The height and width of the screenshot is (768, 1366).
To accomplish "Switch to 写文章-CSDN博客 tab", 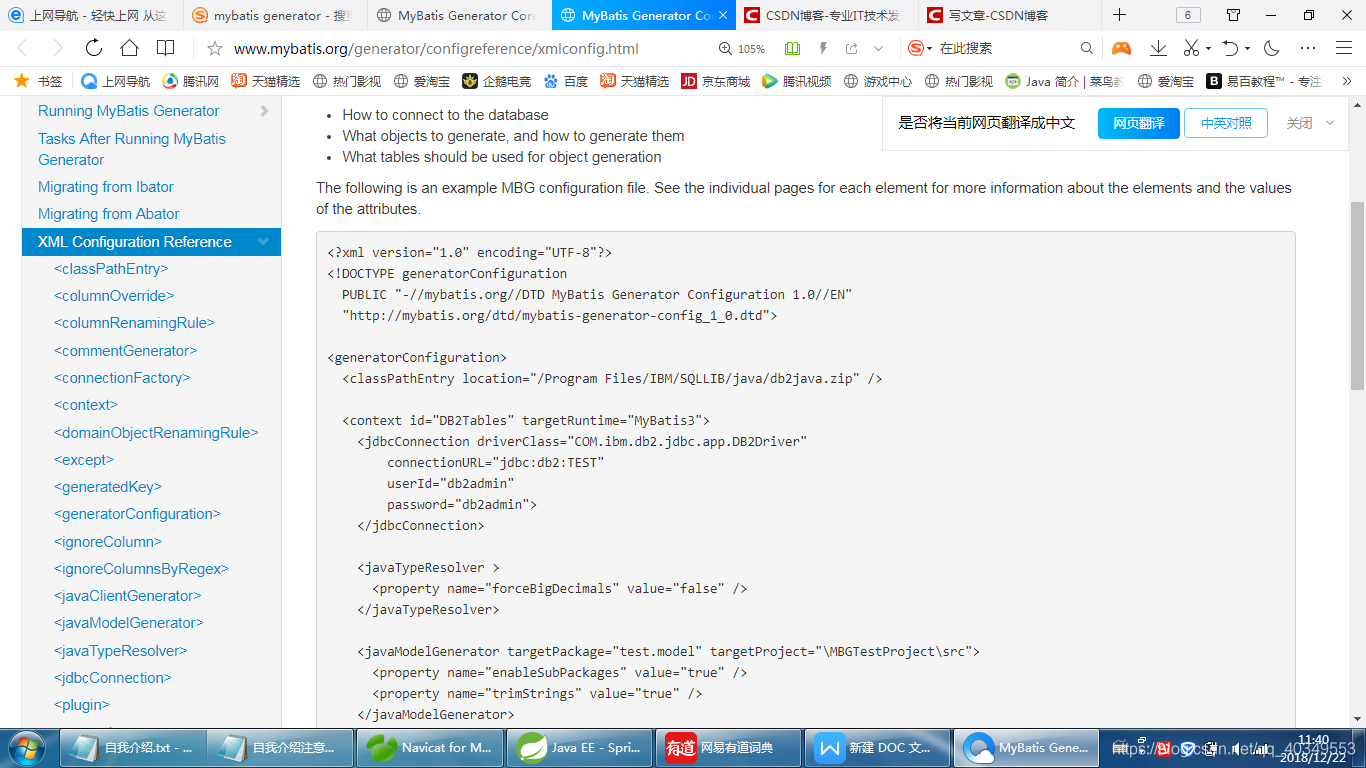I will 1008,15.
